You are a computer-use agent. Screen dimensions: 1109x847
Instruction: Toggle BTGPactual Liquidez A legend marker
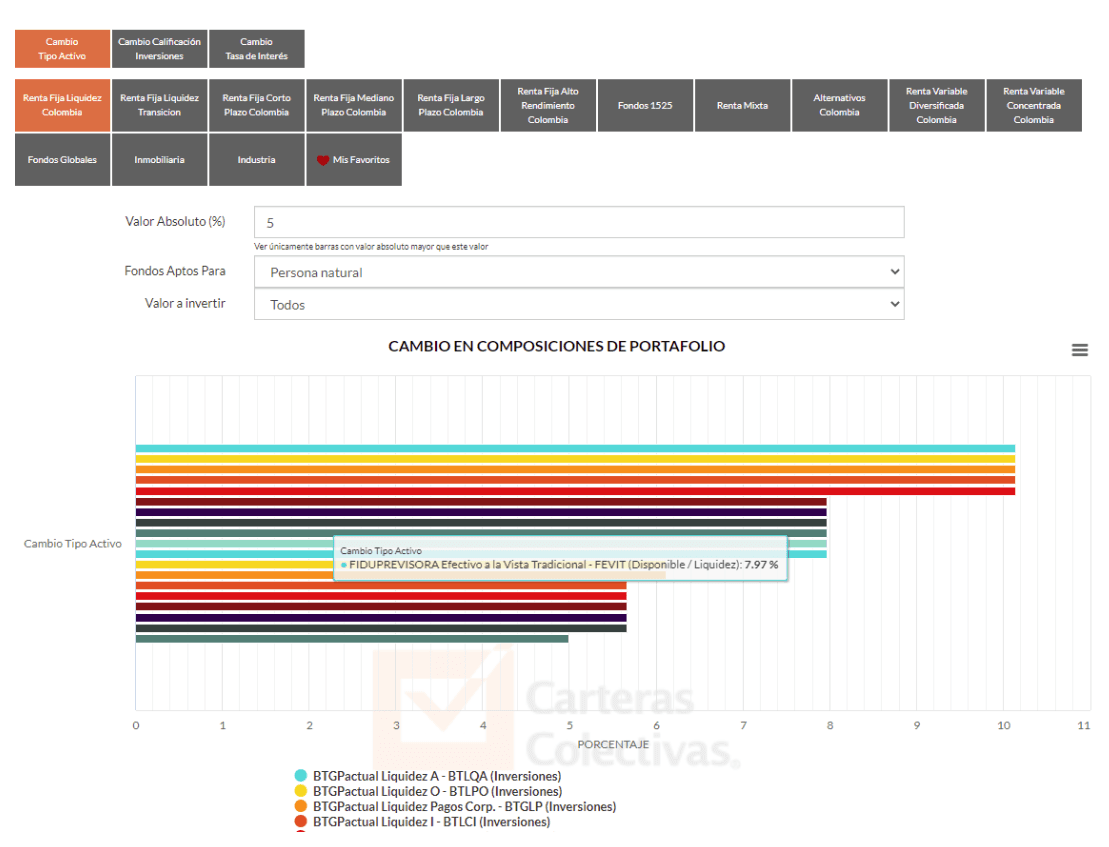coord(301,776)
